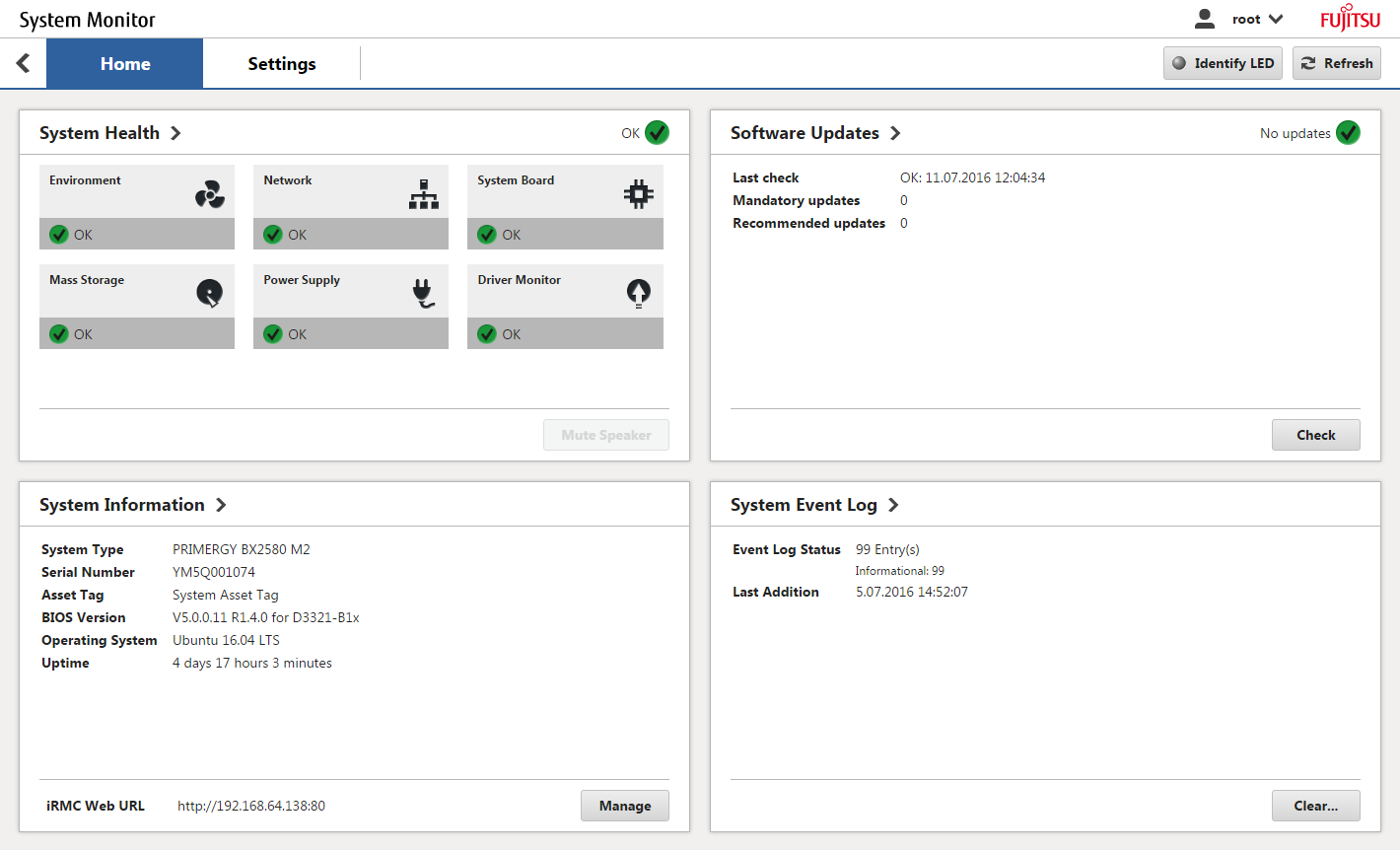Screen dimensions: 1400x850
Task: Click the back arrow beside the tabs
Action: [x=22, y=63]
